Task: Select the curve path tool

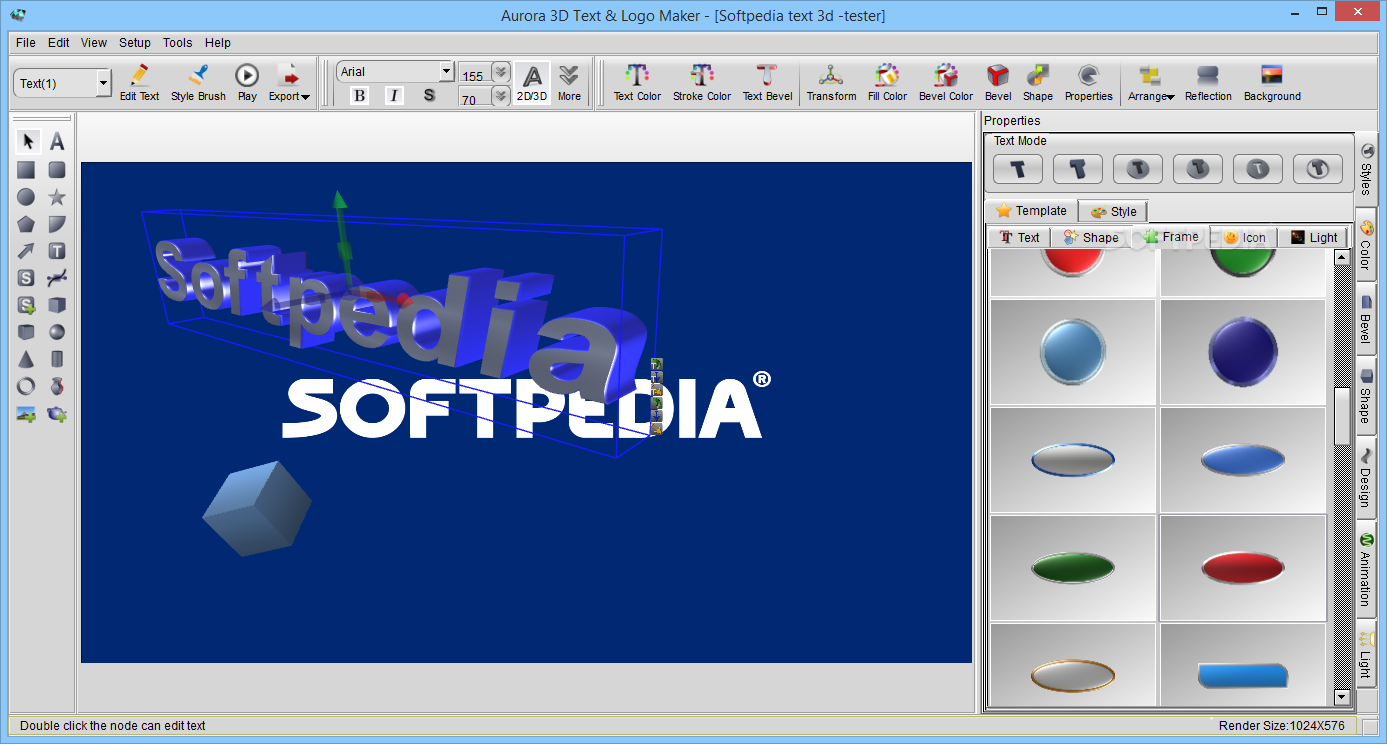Action: [57, 278]
